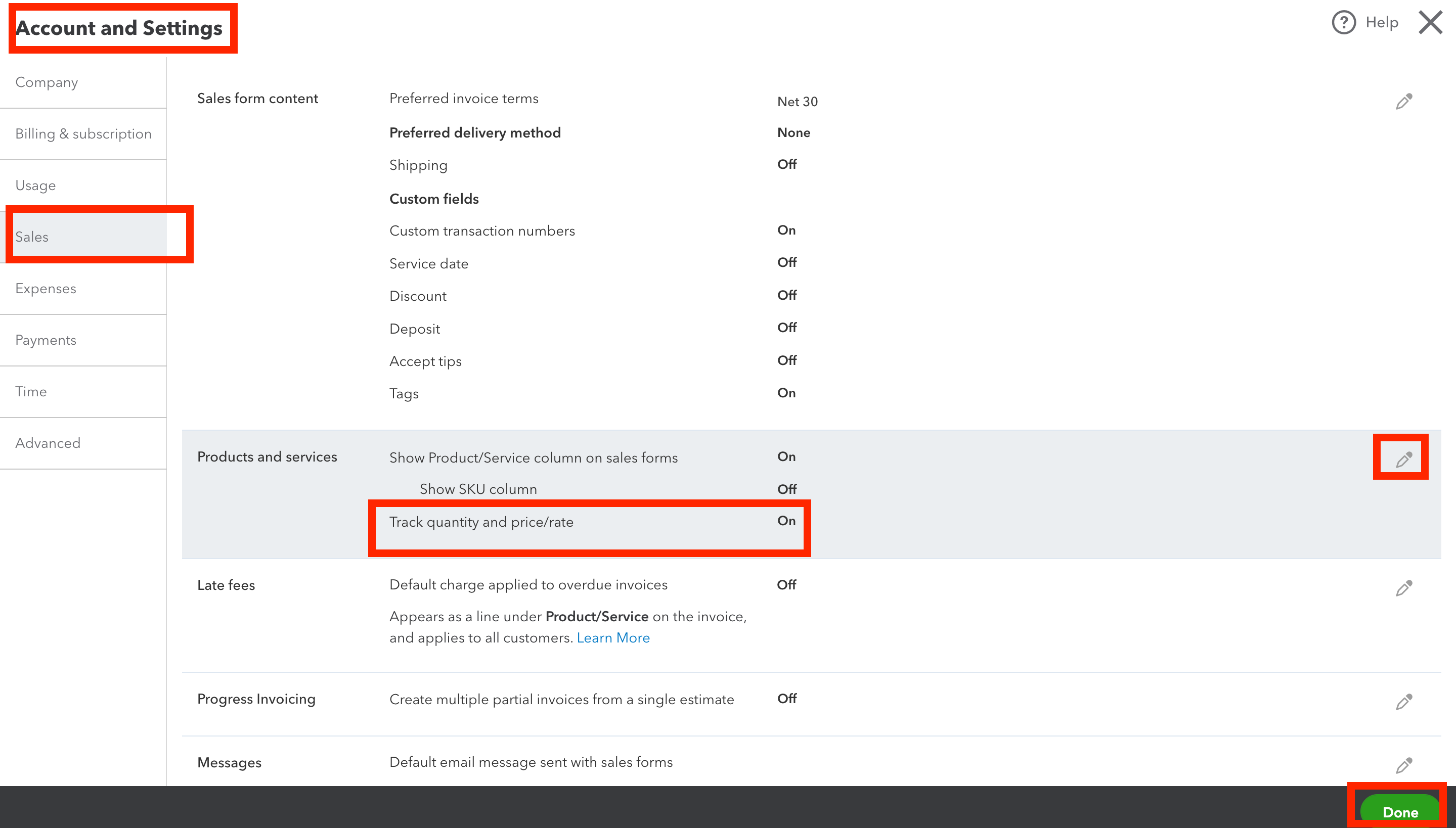Screen dimensions: 1456x828
Task: Switch to the Time tab
Action: tap(31, 391)
